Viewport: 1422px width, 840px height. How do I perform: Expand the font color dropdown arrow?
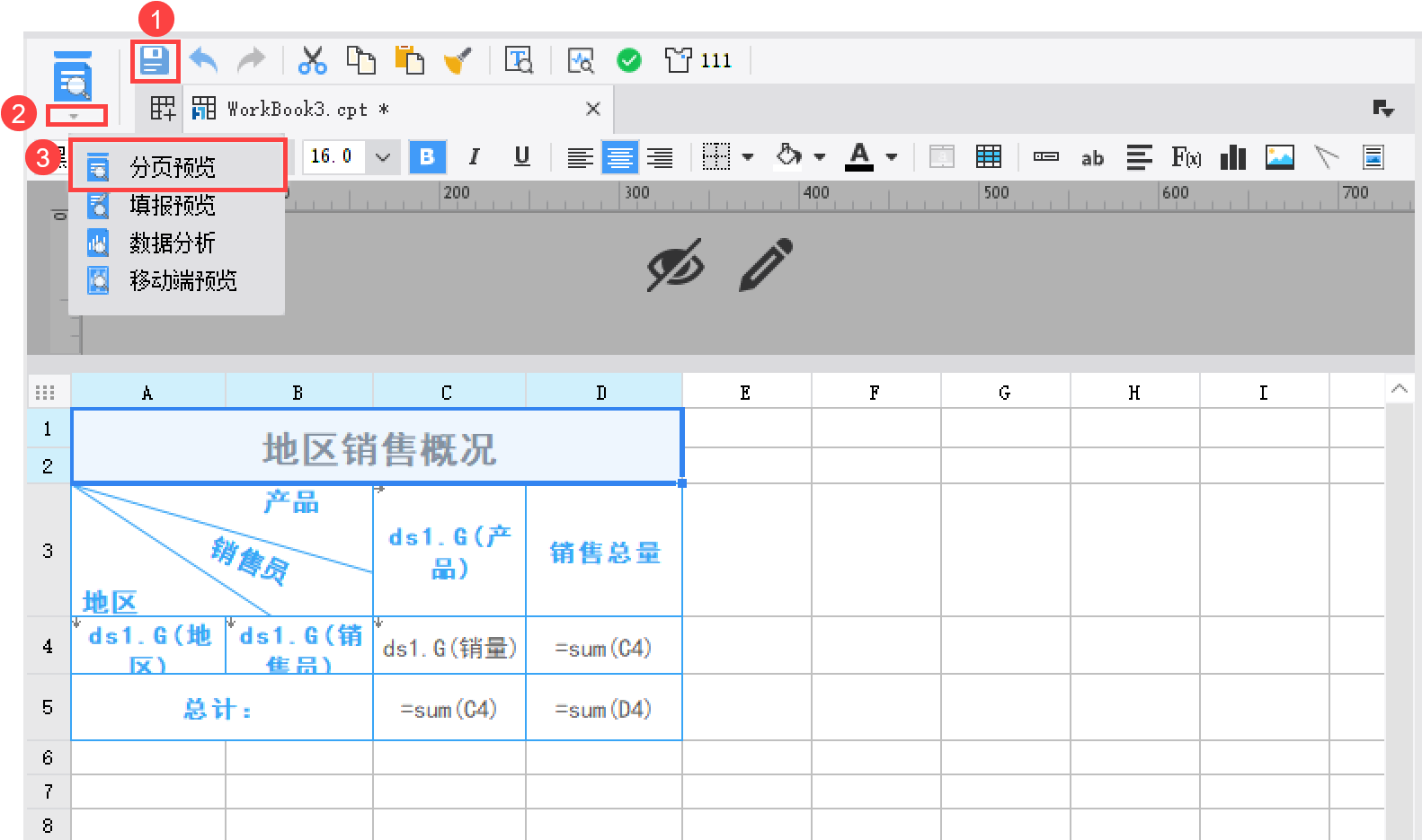[x=891, y=157]
